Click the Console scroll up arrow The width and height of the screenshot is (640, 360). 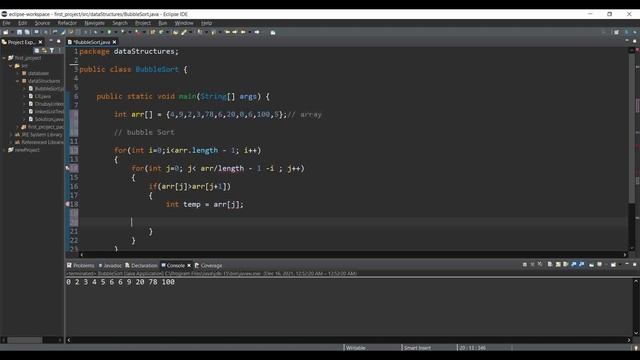[636, 281]
